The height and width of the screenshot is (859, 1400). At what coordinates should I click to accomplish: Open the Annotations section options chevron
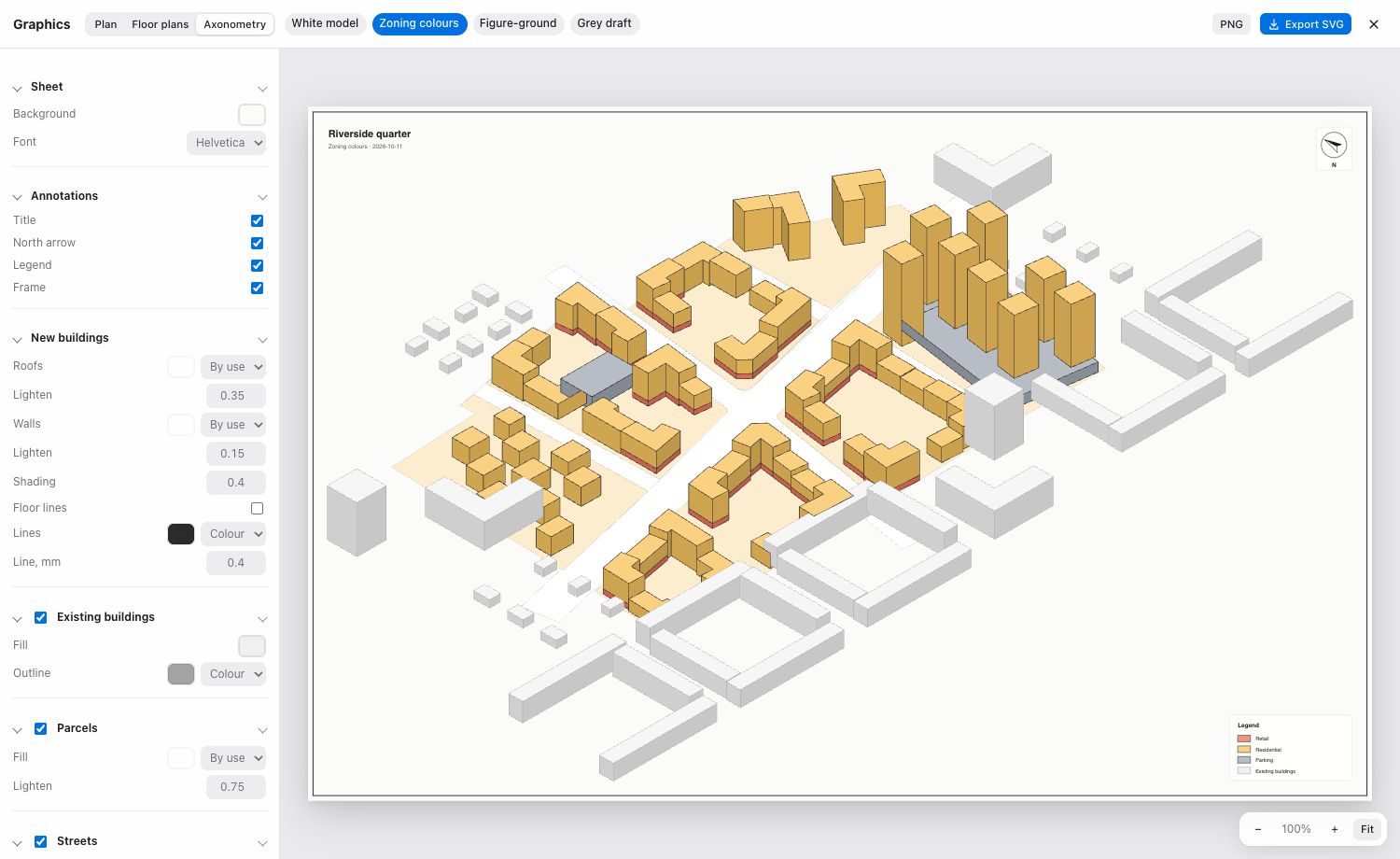(262, 197)
